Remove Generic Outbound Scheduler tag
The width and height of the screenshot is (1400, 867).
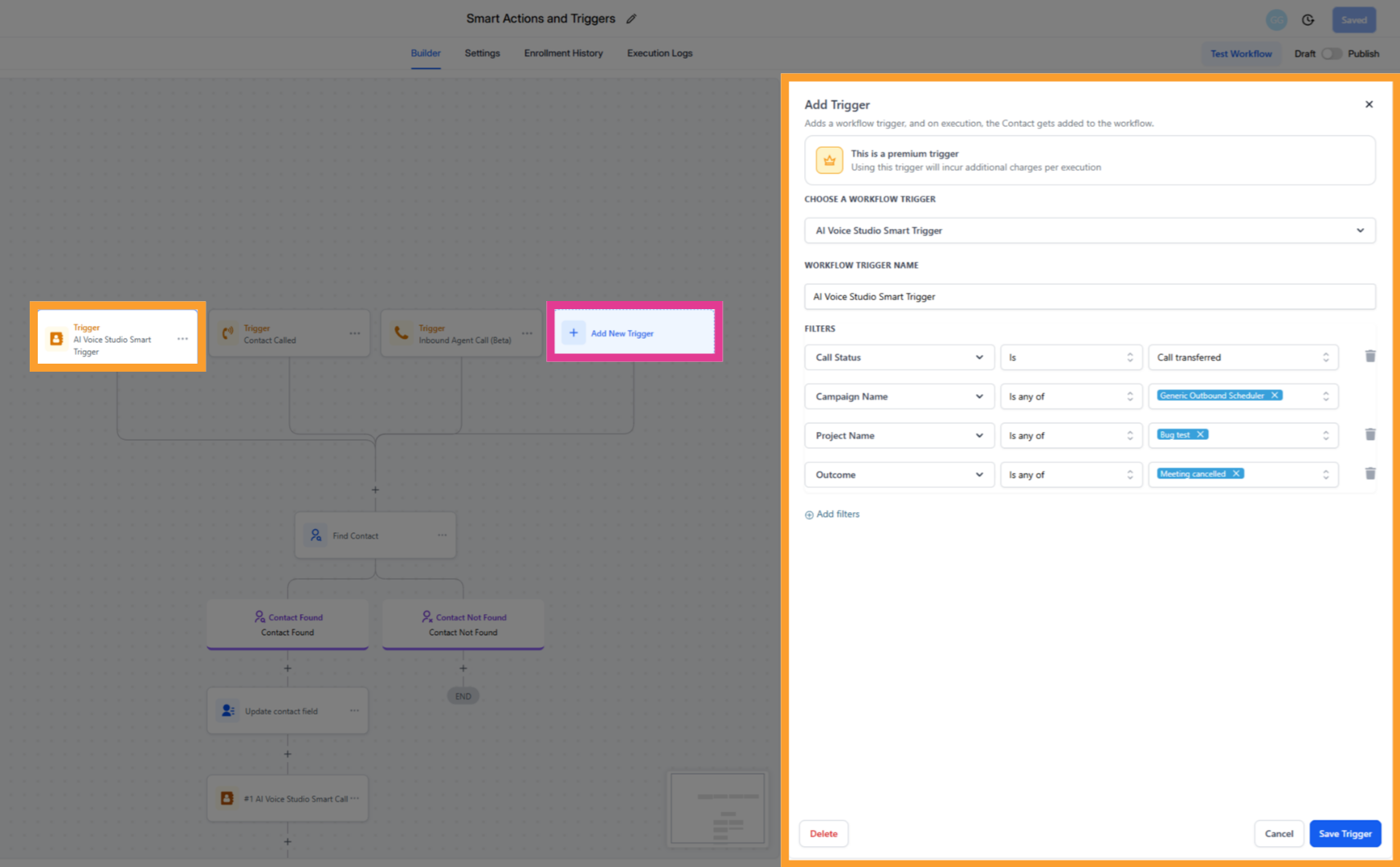pos(1275,395)
